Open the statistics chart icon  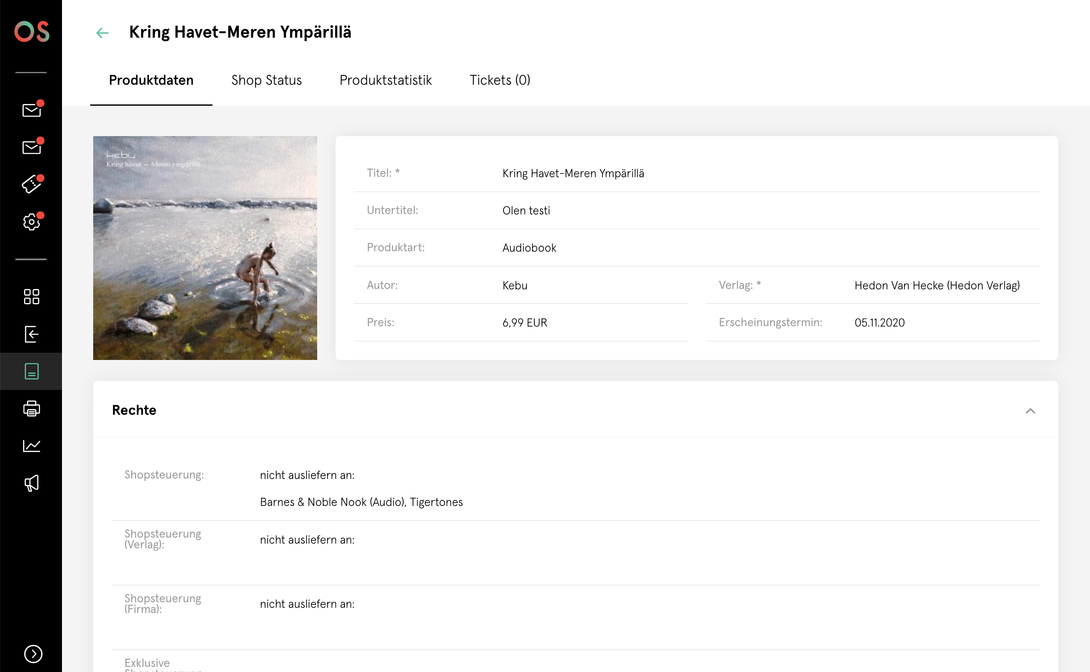tap(32, 446)
